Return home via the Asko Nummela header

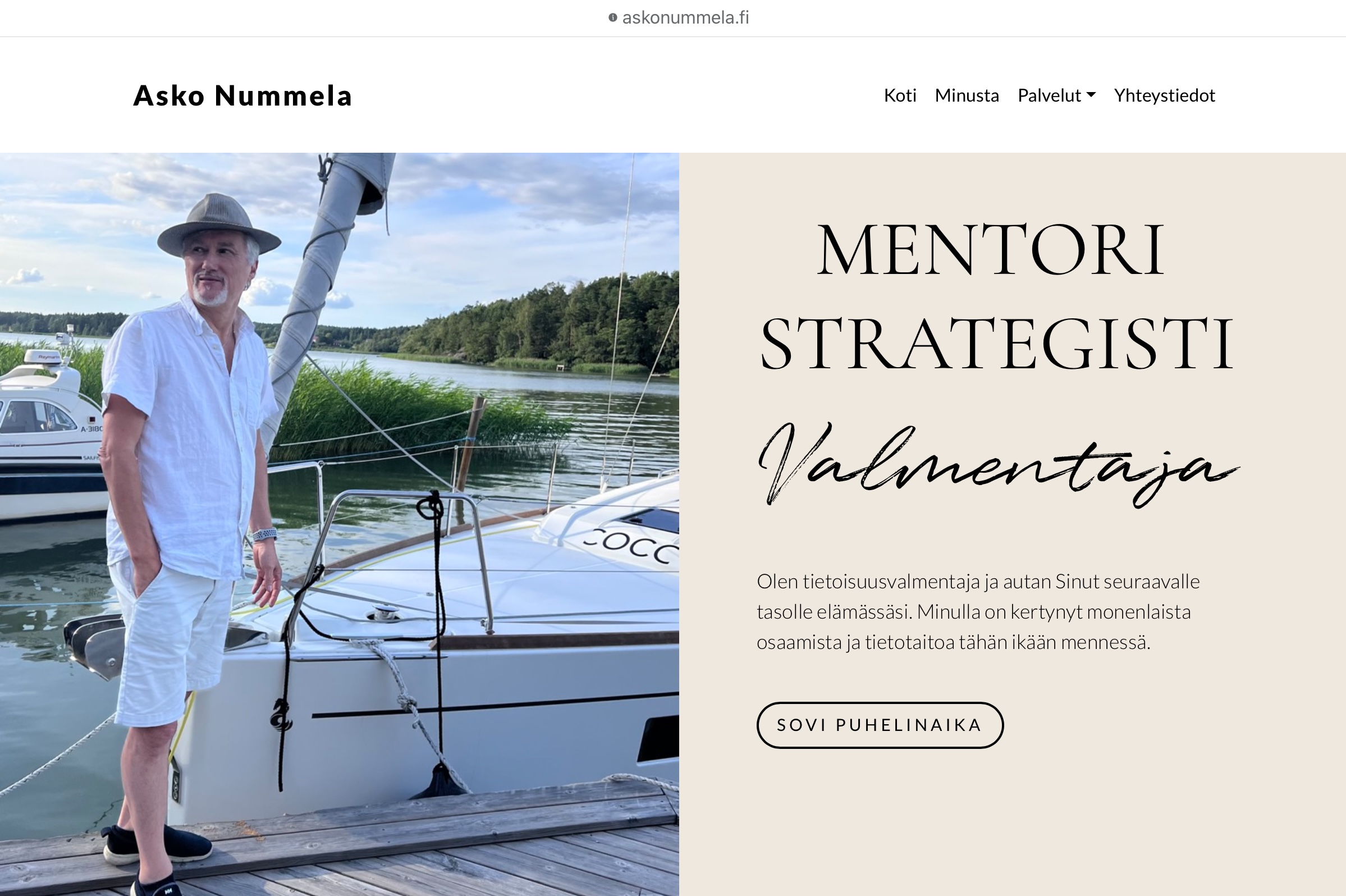[242, 96]
